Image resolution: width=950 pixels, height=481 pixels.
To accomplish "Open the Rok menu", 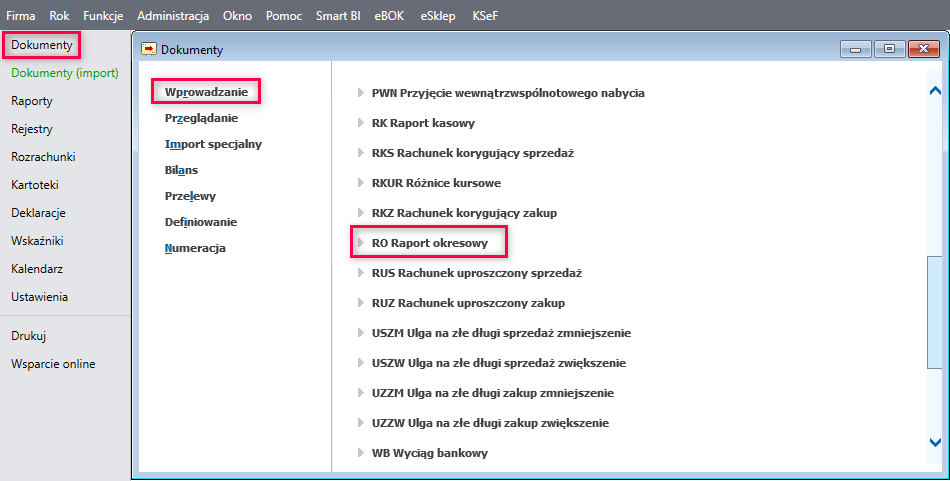I will pos(59,16).
